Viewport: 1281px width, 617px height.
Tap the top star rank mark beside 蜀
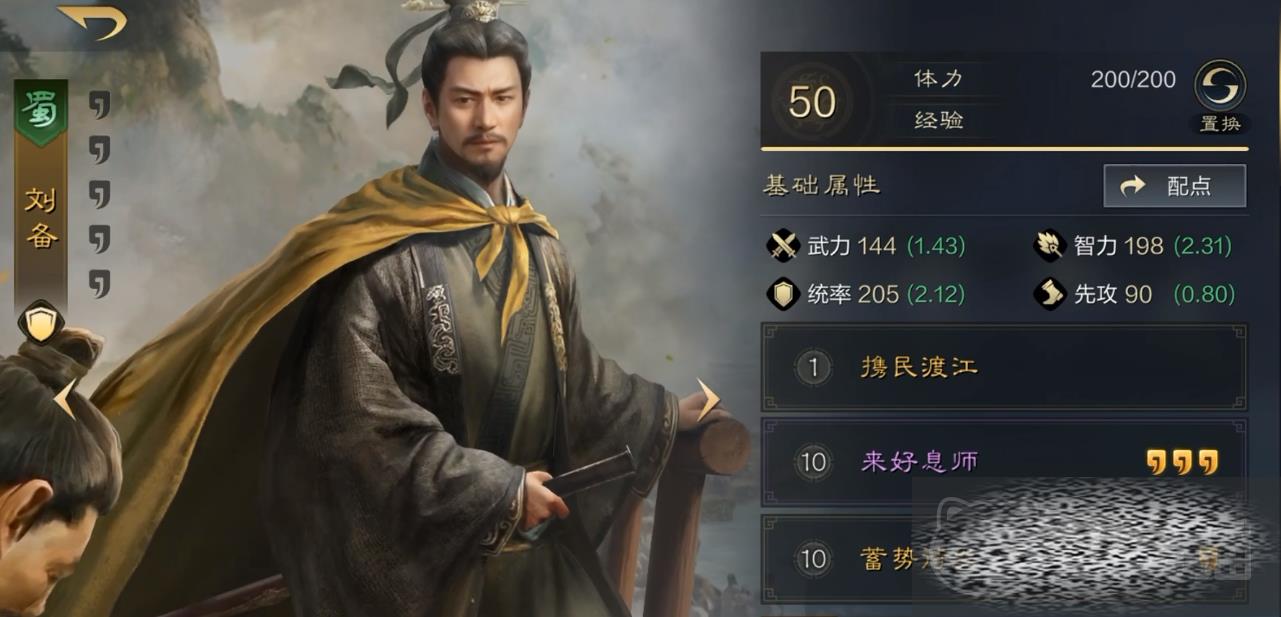coord(99,105)
